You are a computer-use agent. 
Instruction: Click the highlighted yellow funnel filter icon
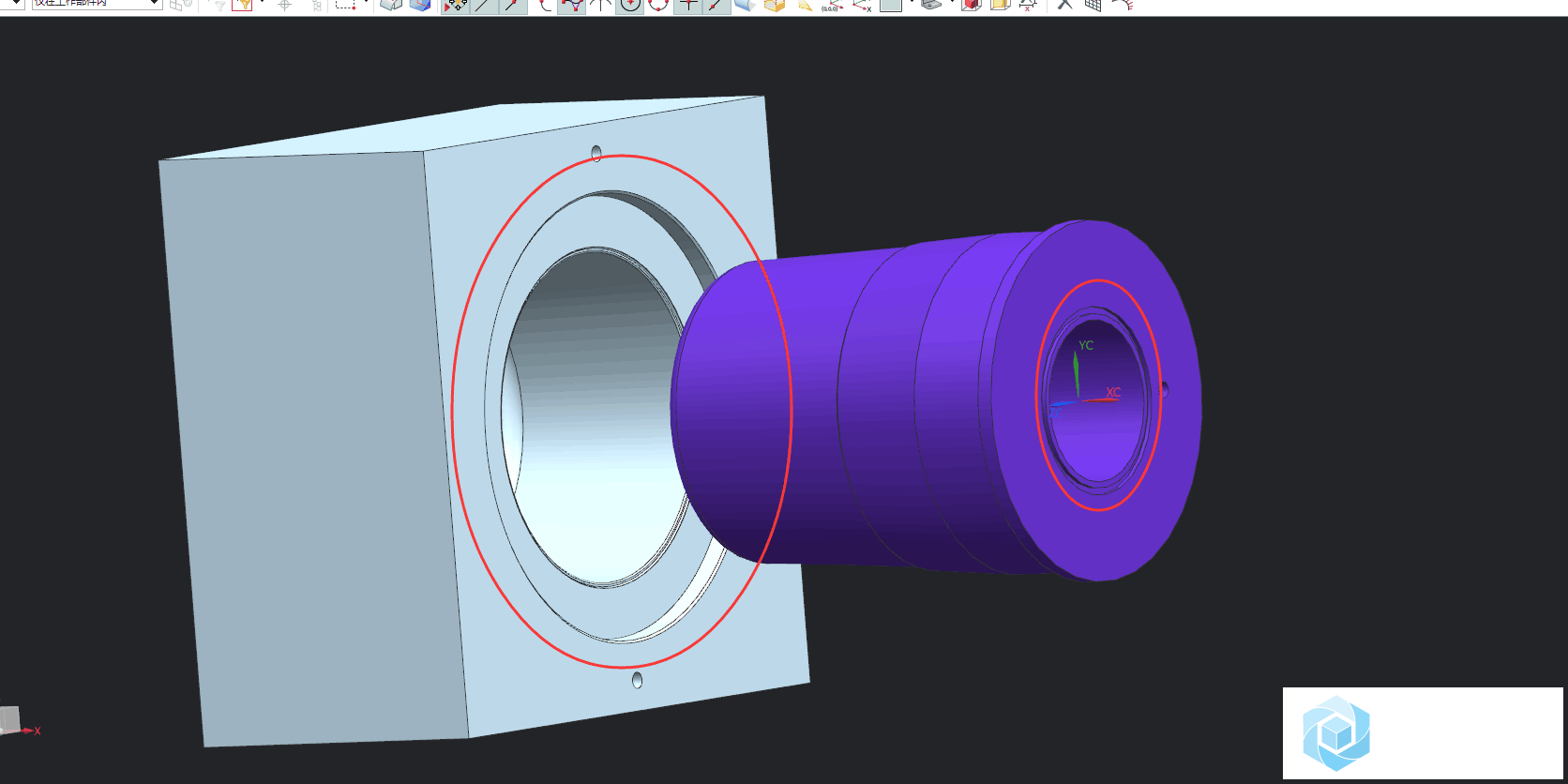coord(243,5)
